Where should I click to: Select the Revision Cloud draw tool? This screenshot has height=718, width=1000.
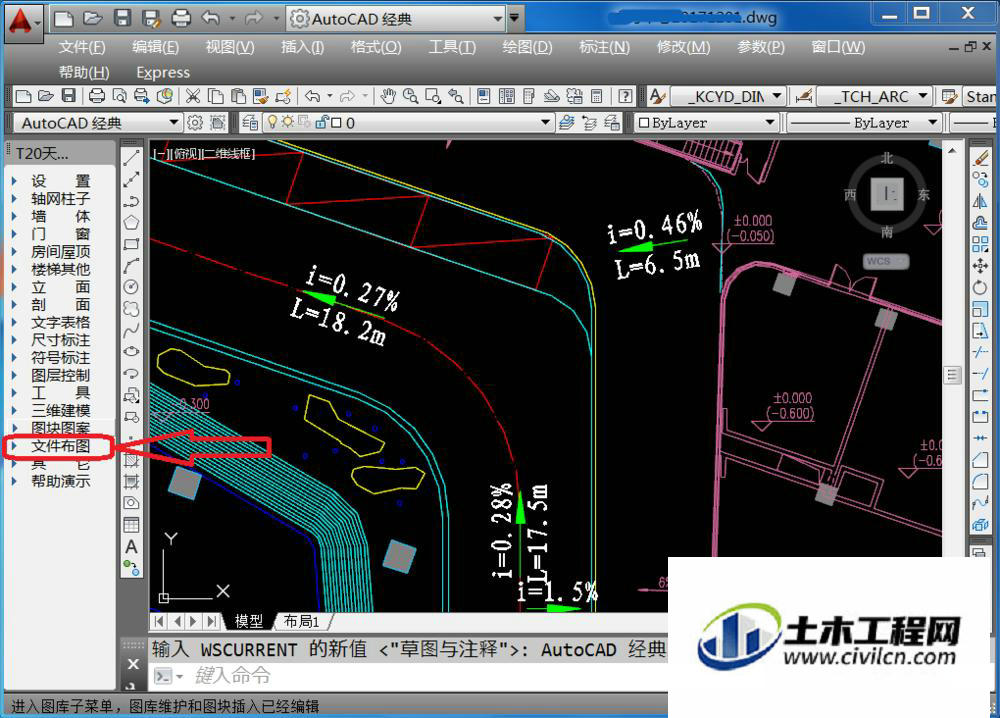point(131,309)
